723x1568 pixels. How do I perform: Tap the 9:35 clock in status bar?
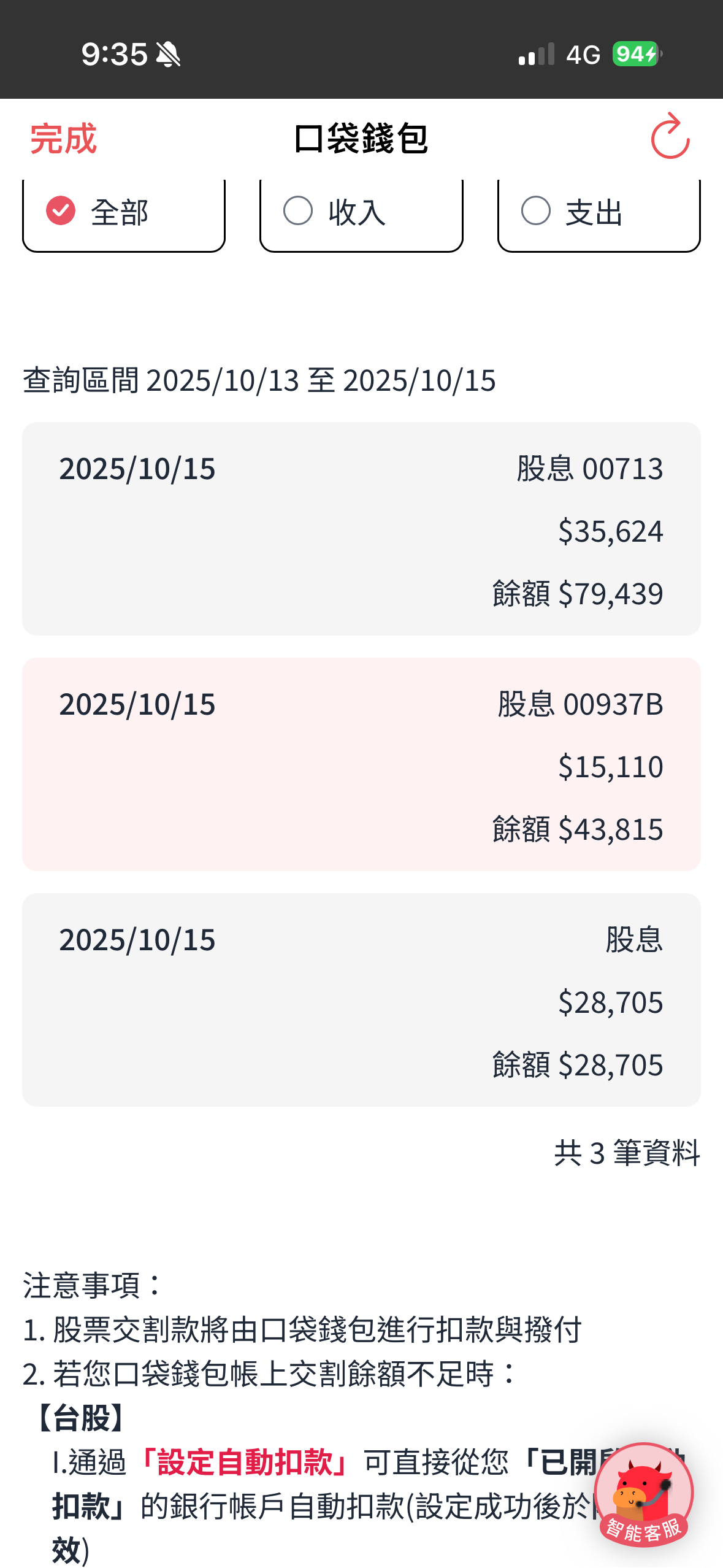[115, 55]
